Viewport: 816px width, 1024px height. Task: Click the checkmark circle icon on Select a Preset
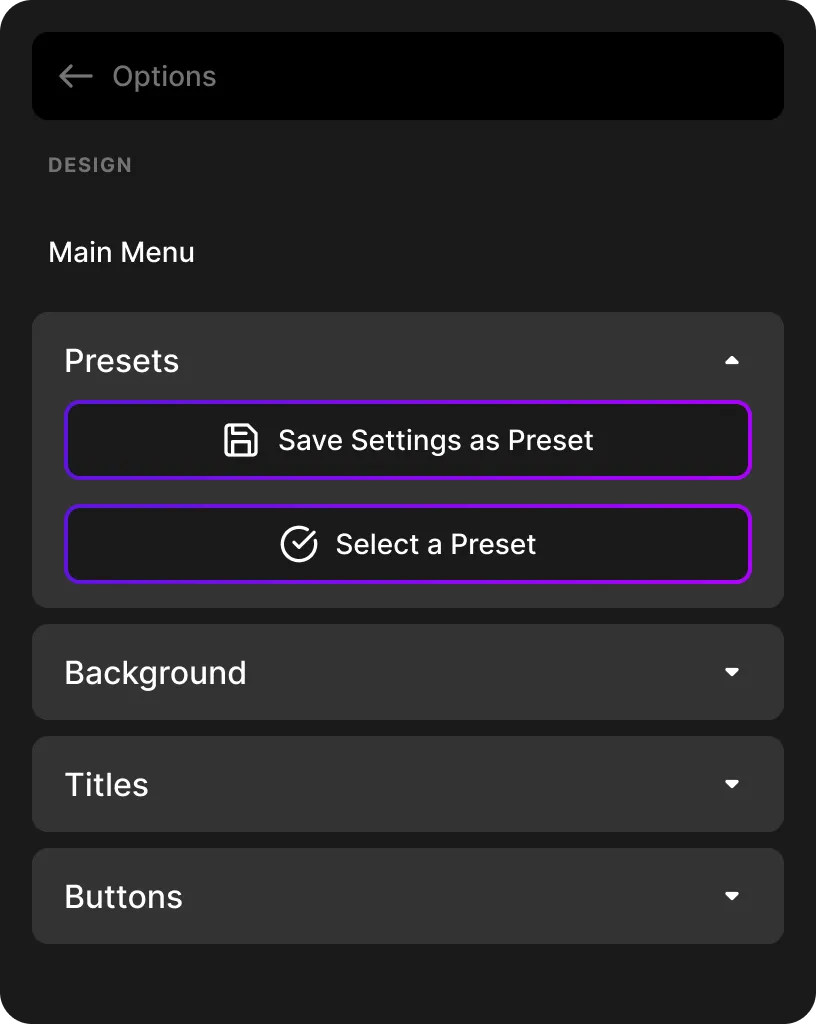pos(298,544)
